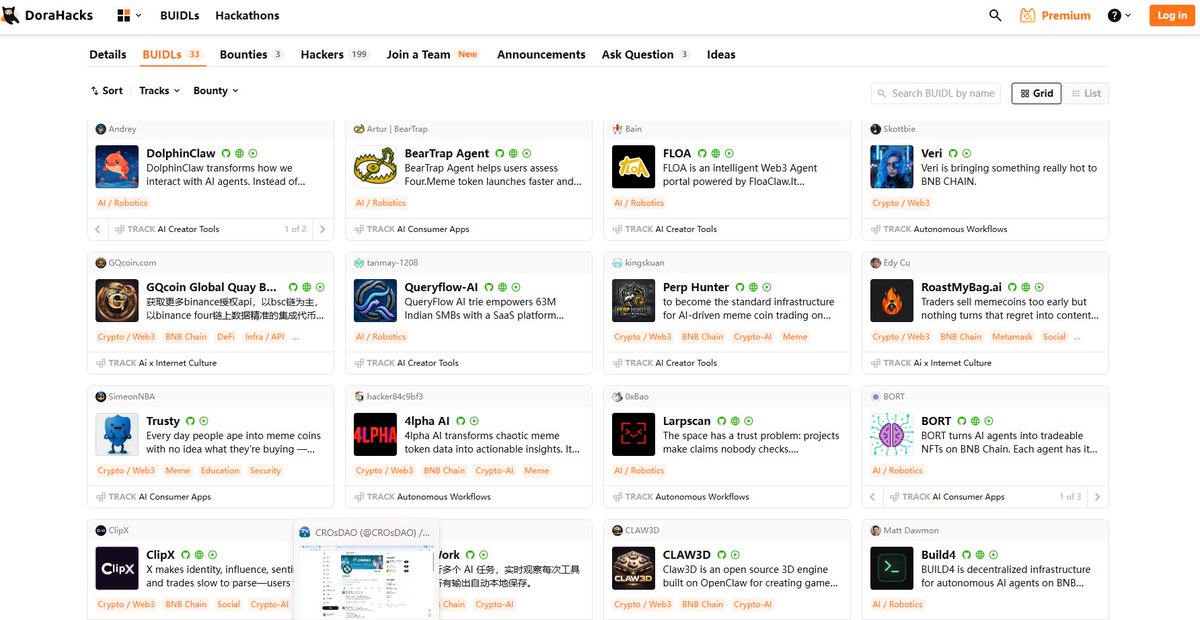Click the CLAW3D project thumbnail

point(633,569)
